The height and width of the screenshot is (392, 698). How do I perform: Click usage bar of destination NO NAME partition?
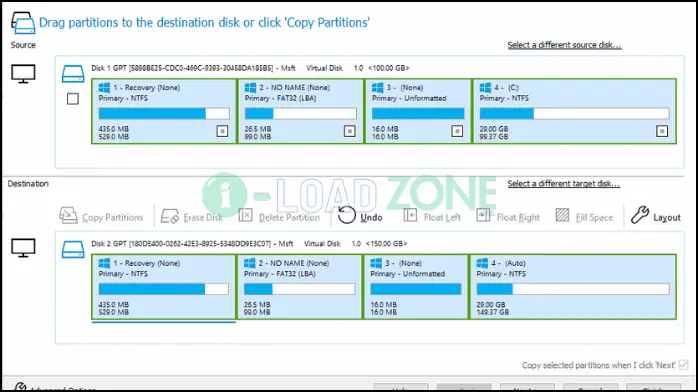(300, 289)
